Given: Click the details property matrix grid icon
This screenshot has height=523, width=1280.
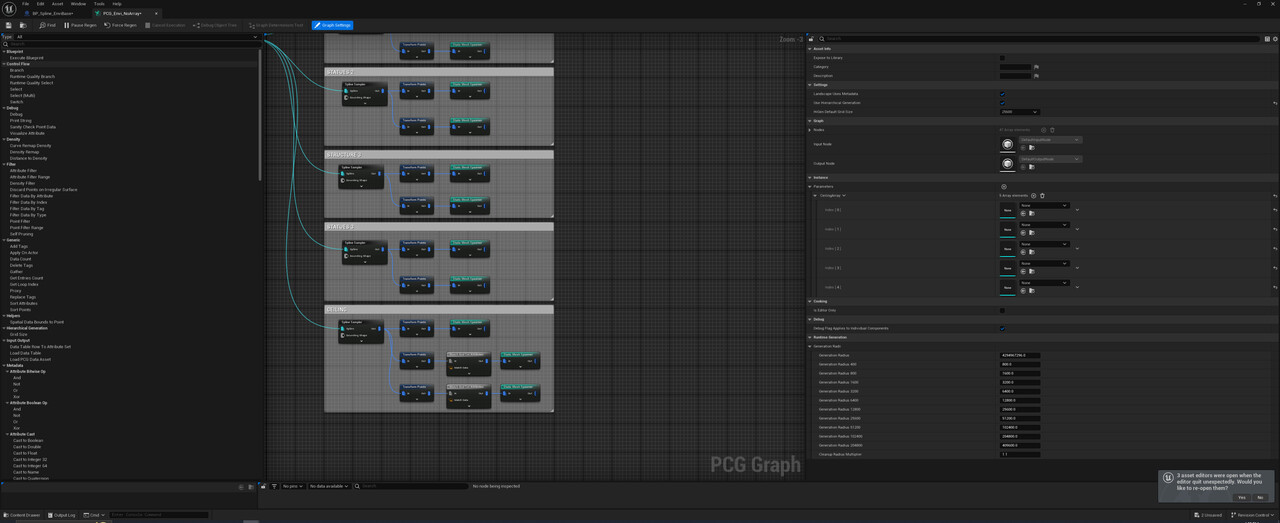Looking at the screenshot, I should 1268,39.
